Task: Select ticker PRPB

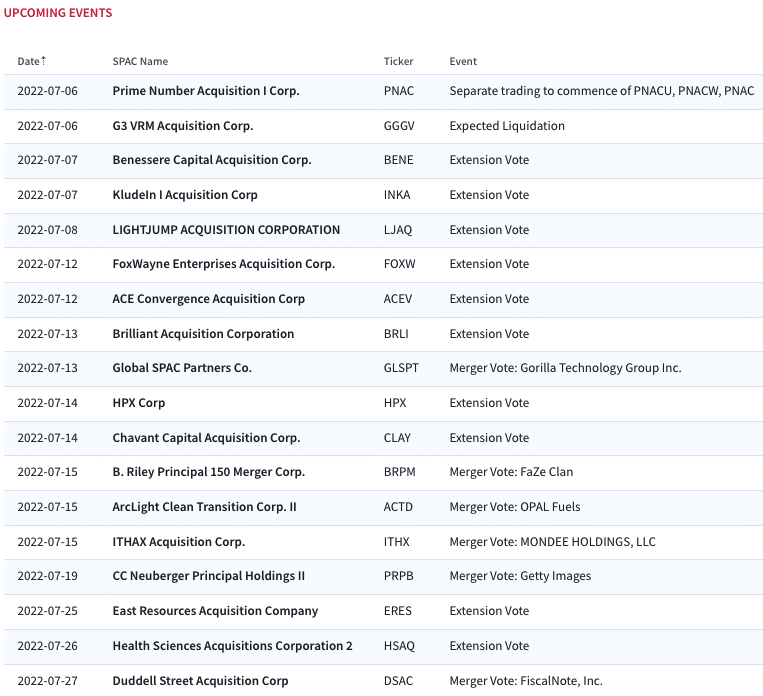Action: pos(399,576)
